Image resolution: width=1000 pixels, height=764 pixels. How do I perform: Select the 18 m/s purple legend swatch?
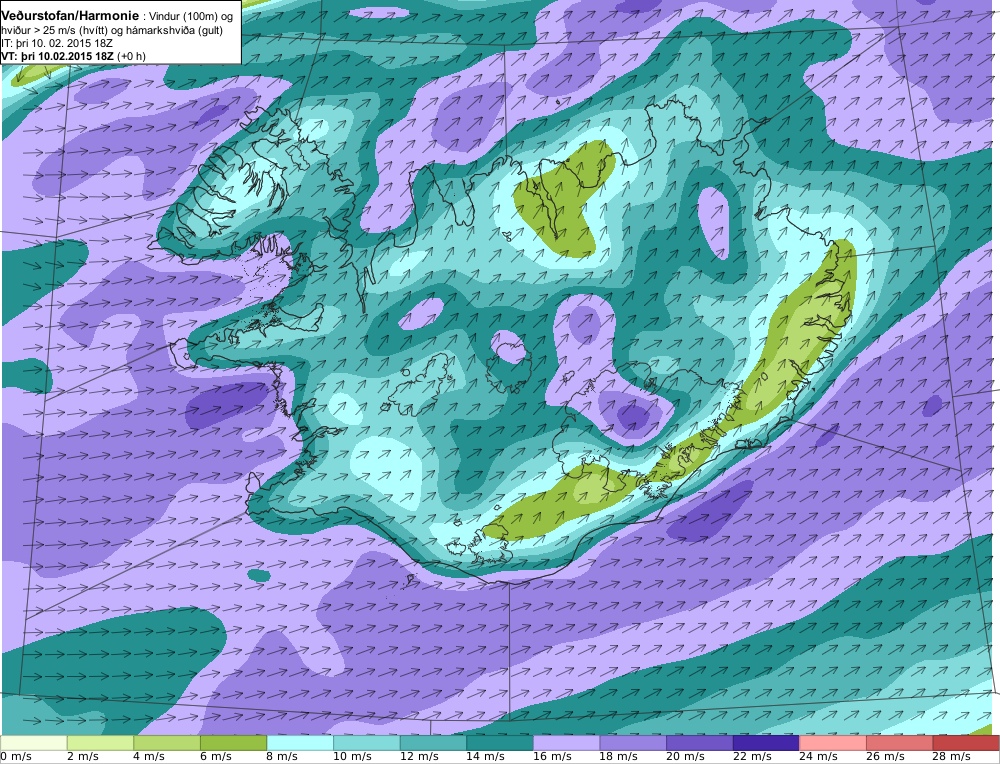(x=633, y=743)
